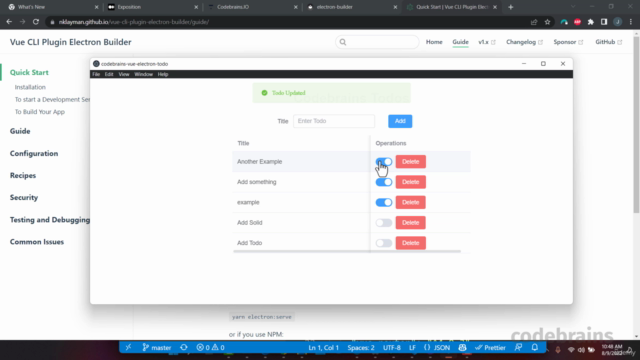Delete the example todo
Image resolution: width=640 pixels, height=360 pixels.
411,202
